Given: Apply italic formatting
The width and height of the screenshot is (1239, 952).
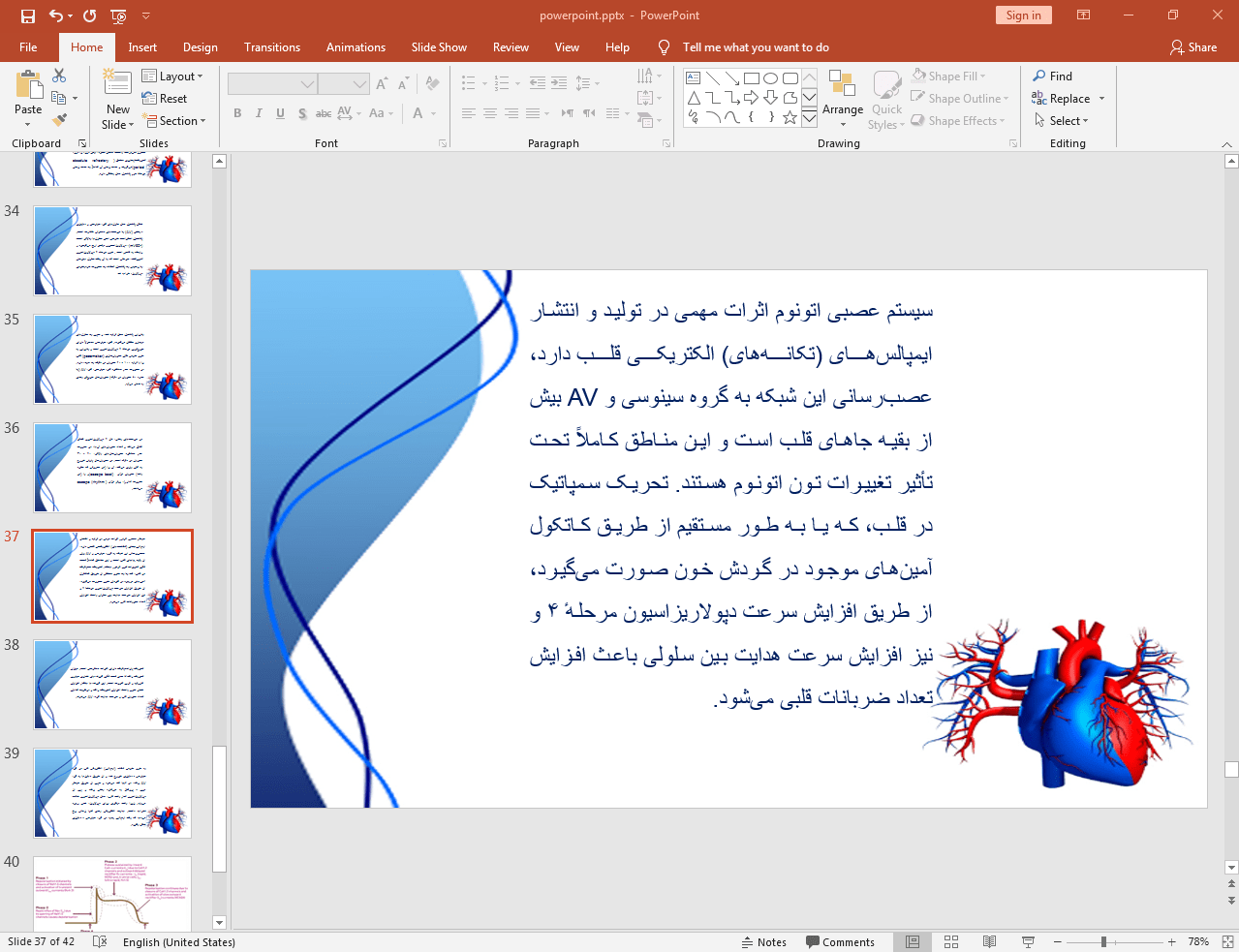Looking at the screenshot, I should pyautogui.click(x=258, y=113).
